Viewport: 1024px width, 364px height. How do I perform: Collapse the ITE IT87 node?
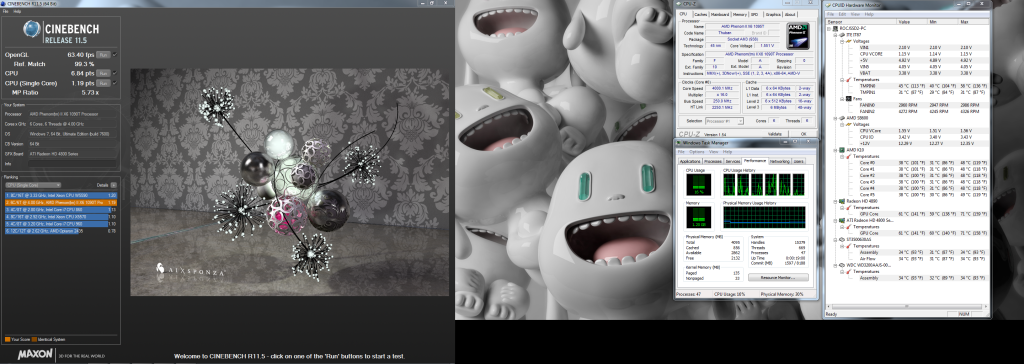point(835,35)
